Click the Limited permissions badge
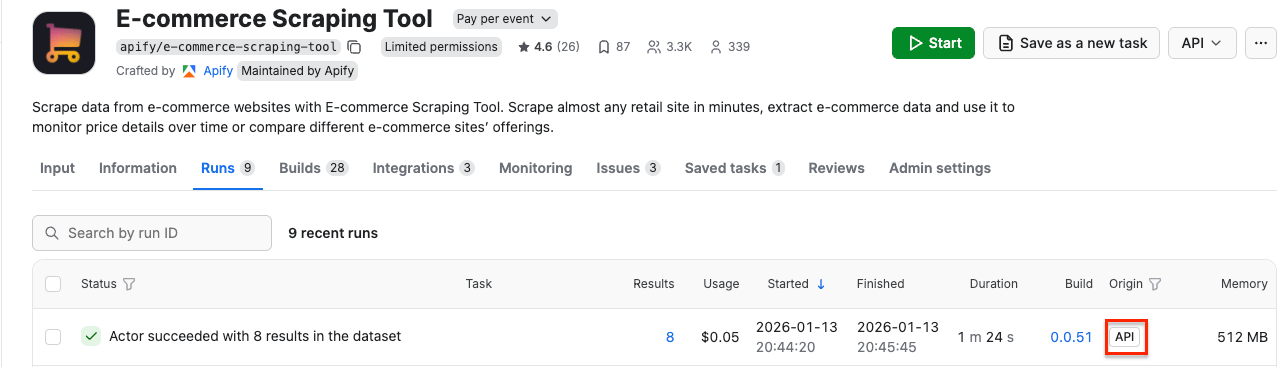The width and height of the screenshot is (1288, 367). click(441, 47)
